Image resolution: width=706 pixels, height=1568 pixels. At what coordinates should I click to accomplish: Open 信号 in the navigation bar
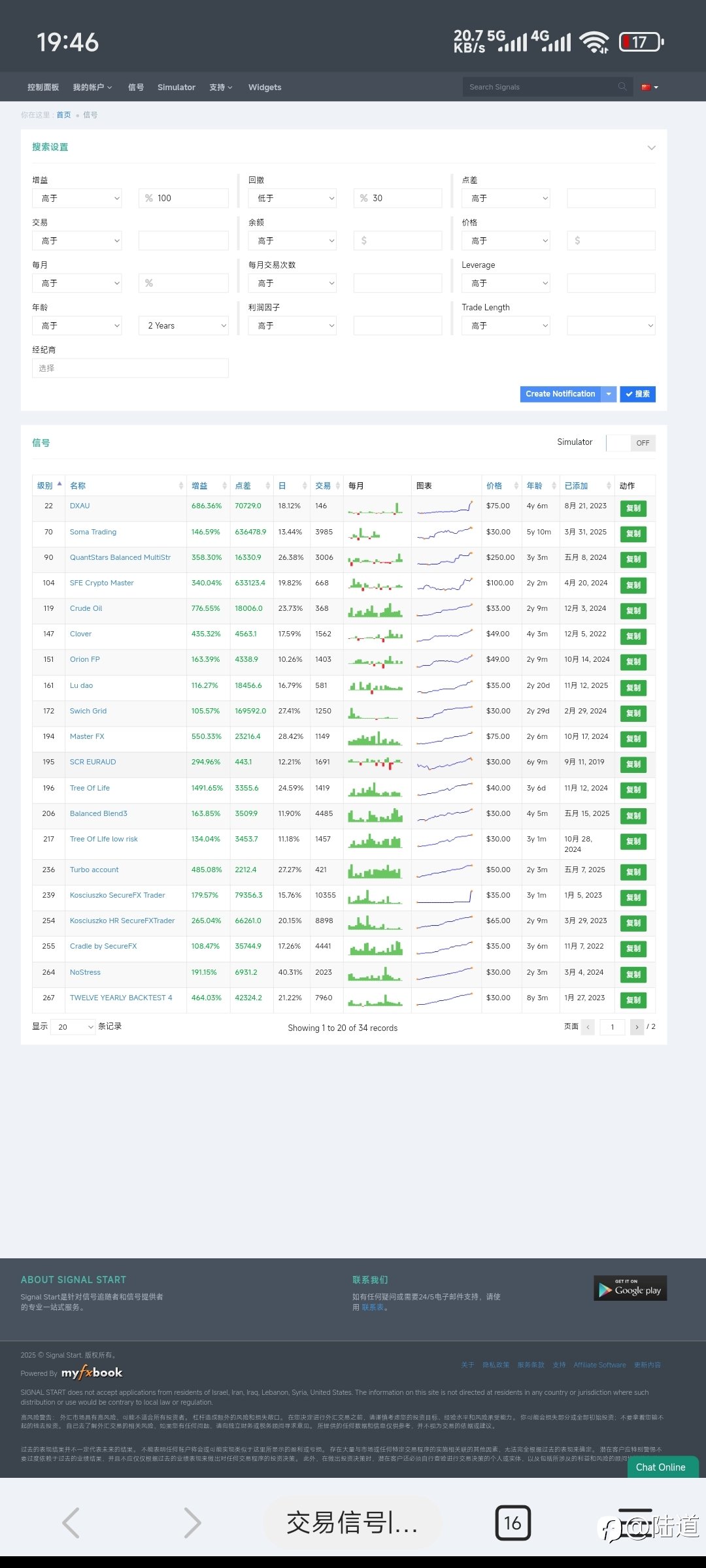(x=136, y=87)
